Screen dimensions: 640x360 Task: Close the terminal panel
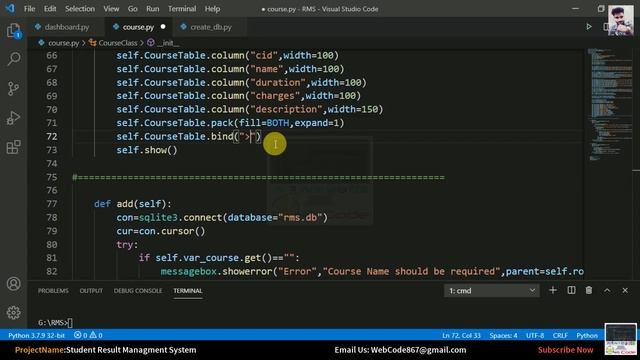tap(625, 290)
